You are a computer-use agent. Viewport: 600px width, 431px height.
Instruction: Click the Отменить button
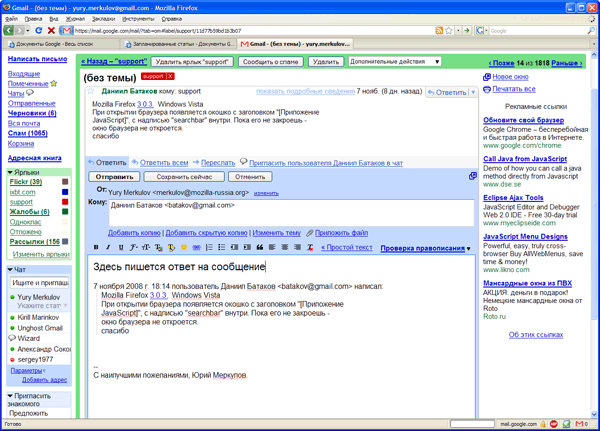[250, 177]
